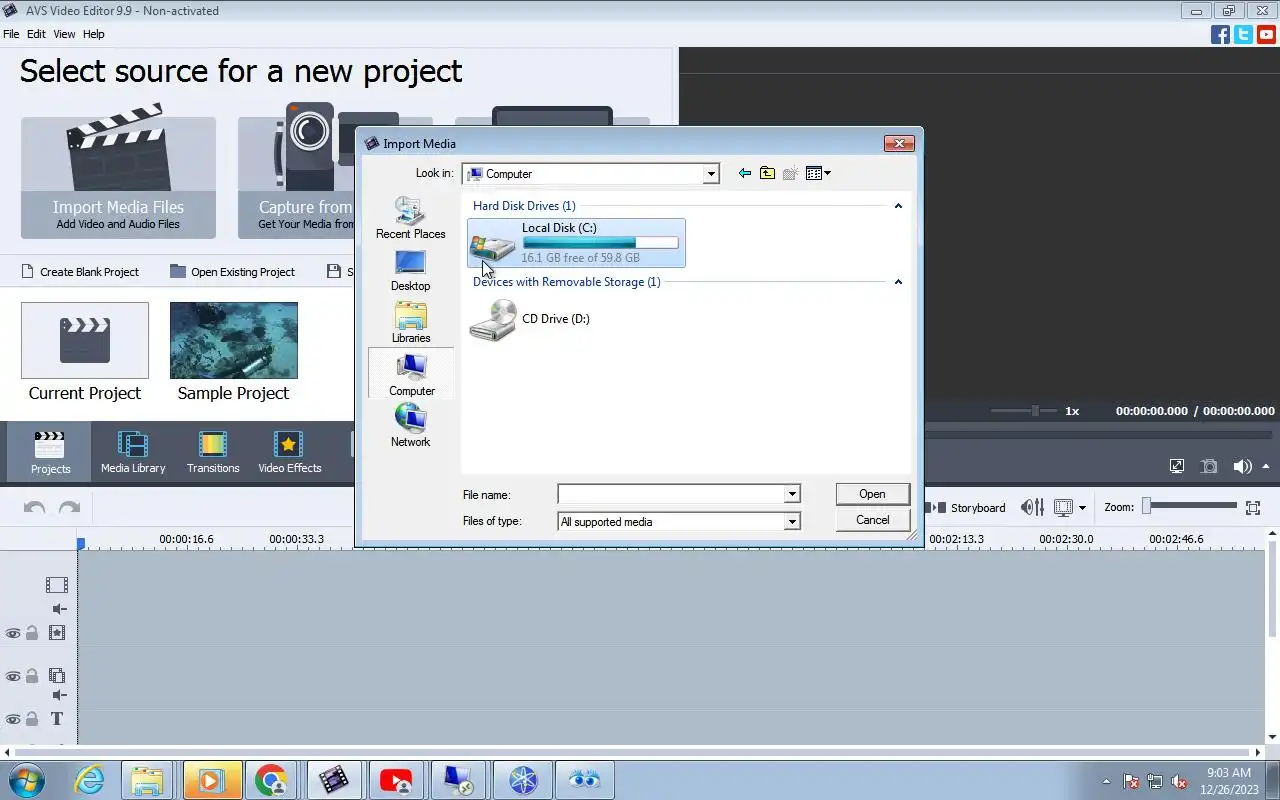This screenshot has height=800, width=1280.
Task: Switch to the Projects tab
Action: (x=50, y=452)
